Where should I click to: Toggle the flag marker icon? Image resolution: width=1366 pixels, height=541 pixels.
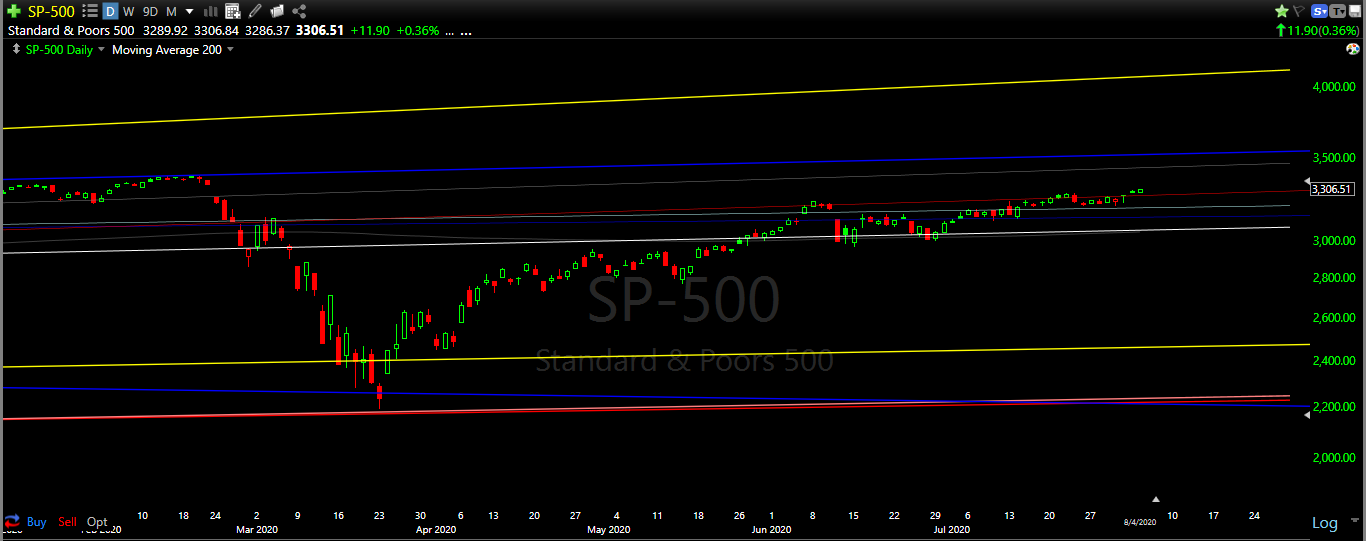tap(1299, 11)
